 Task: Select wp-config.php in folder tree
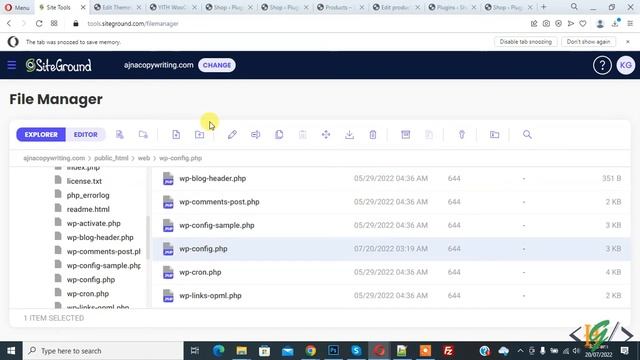click(91, 280)
